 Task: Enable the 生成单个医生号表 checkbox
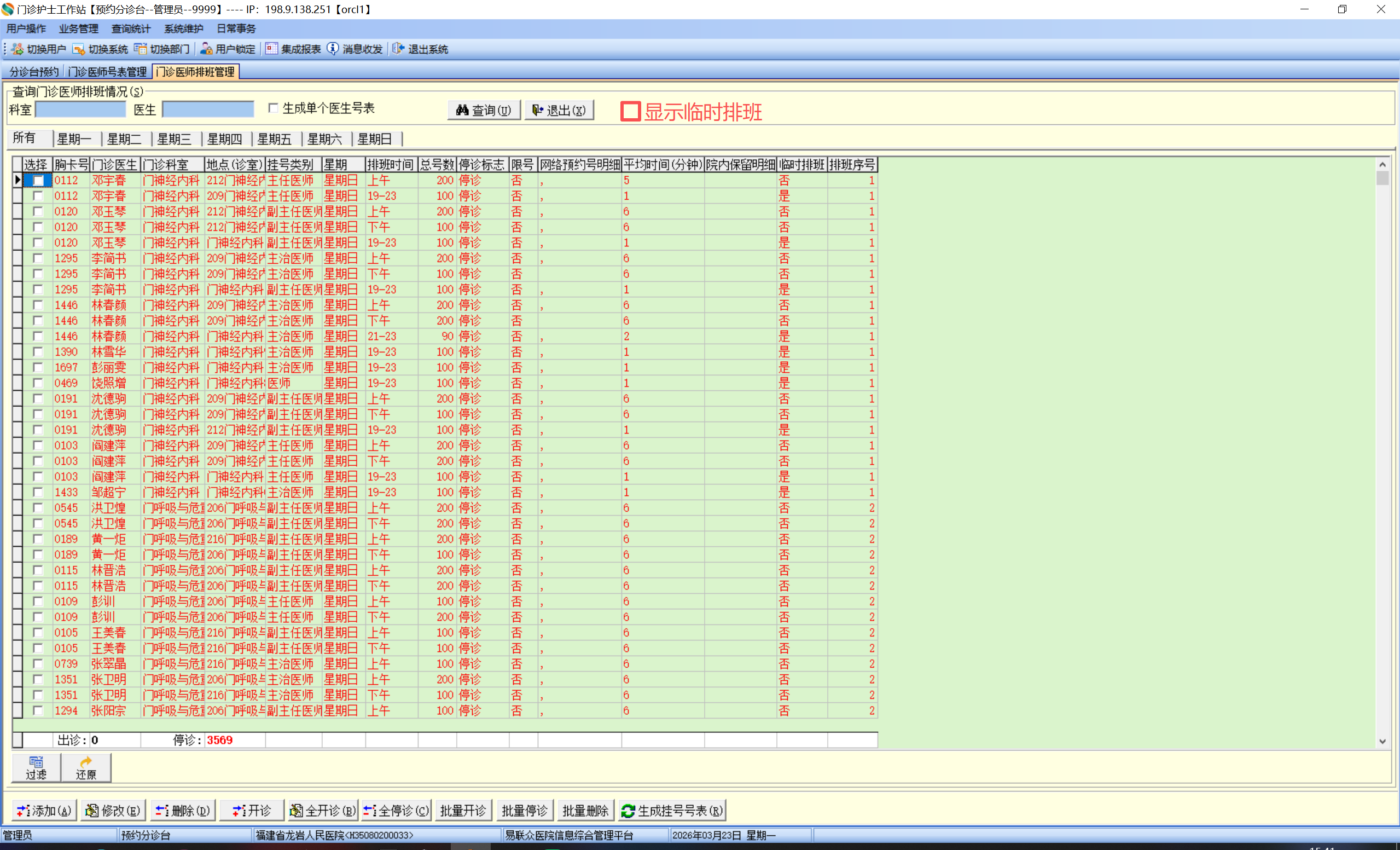point(274,108)
